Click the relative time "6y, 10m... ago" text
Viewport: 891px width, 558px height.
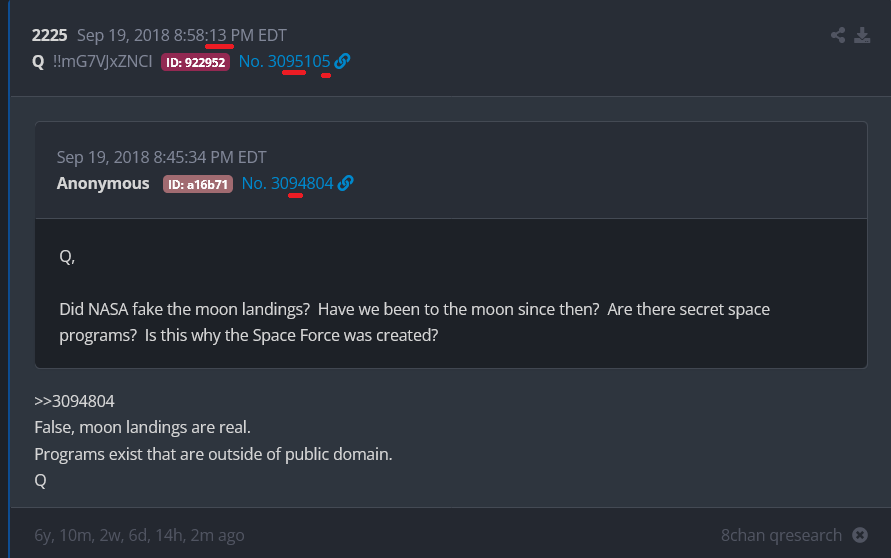139,535
